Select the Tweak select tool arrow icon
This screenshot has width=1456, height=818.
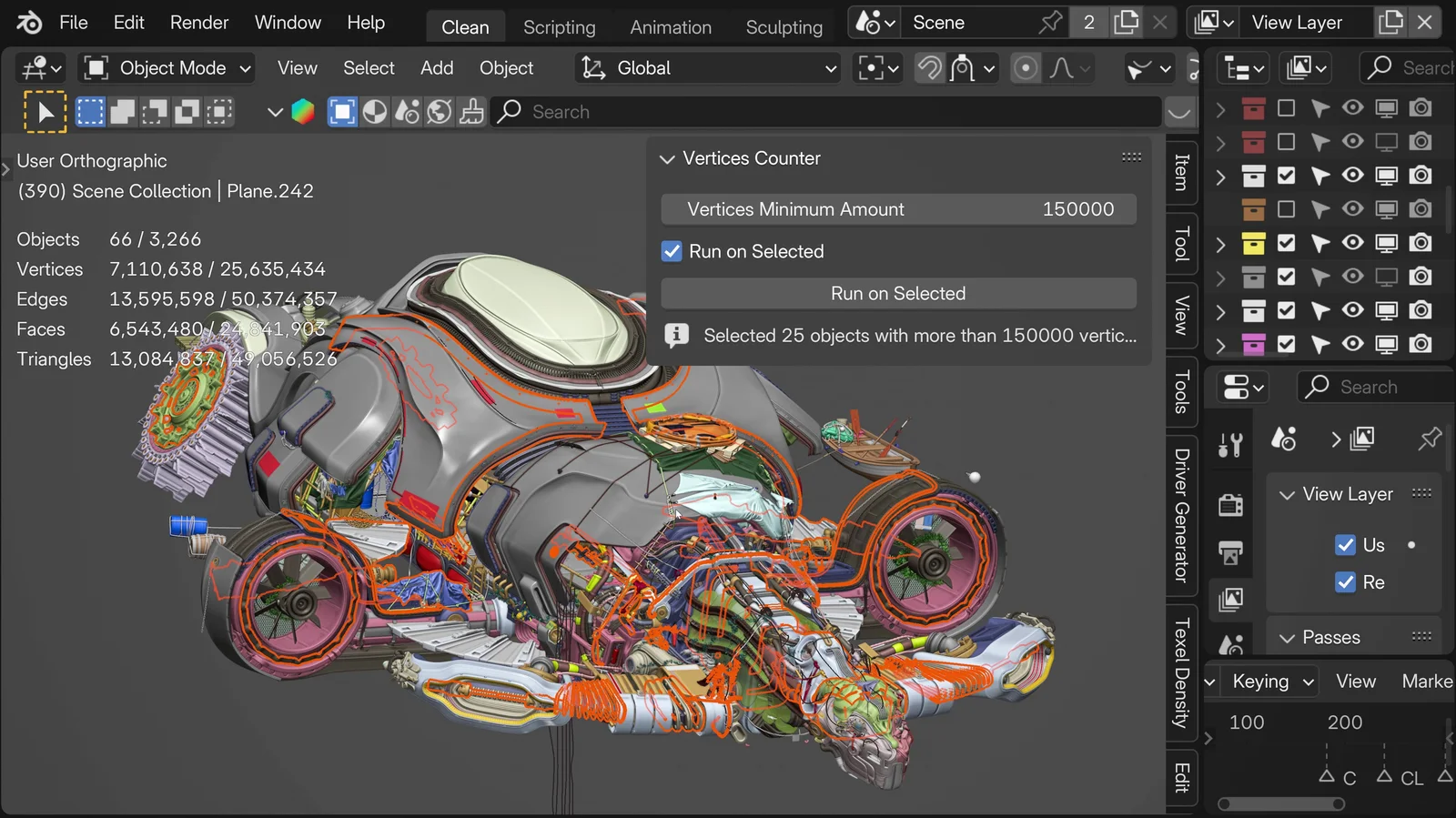point(45,113)
